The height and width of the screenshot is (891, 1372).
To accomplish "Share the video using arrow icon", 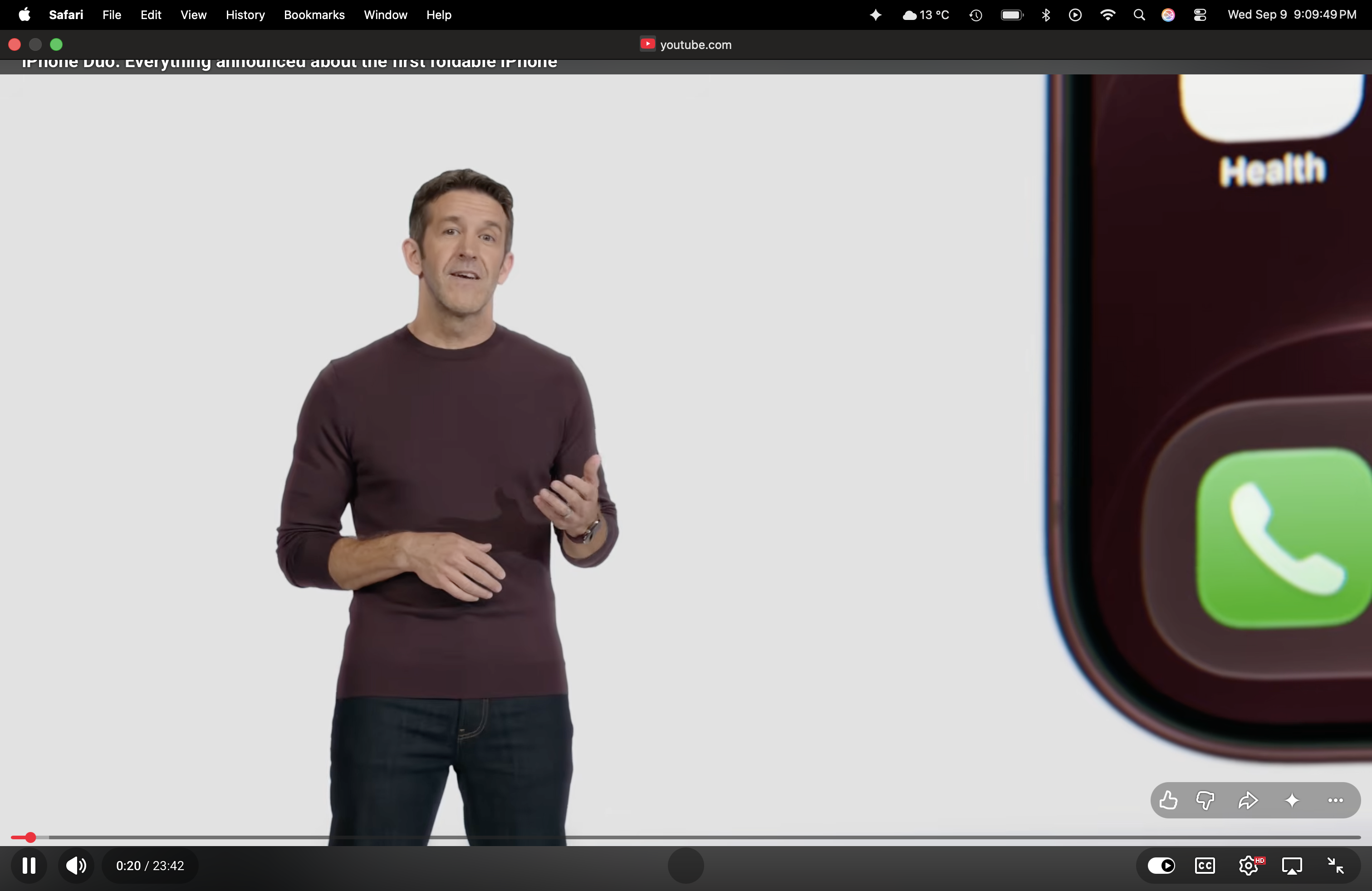I will [1248, 801].
